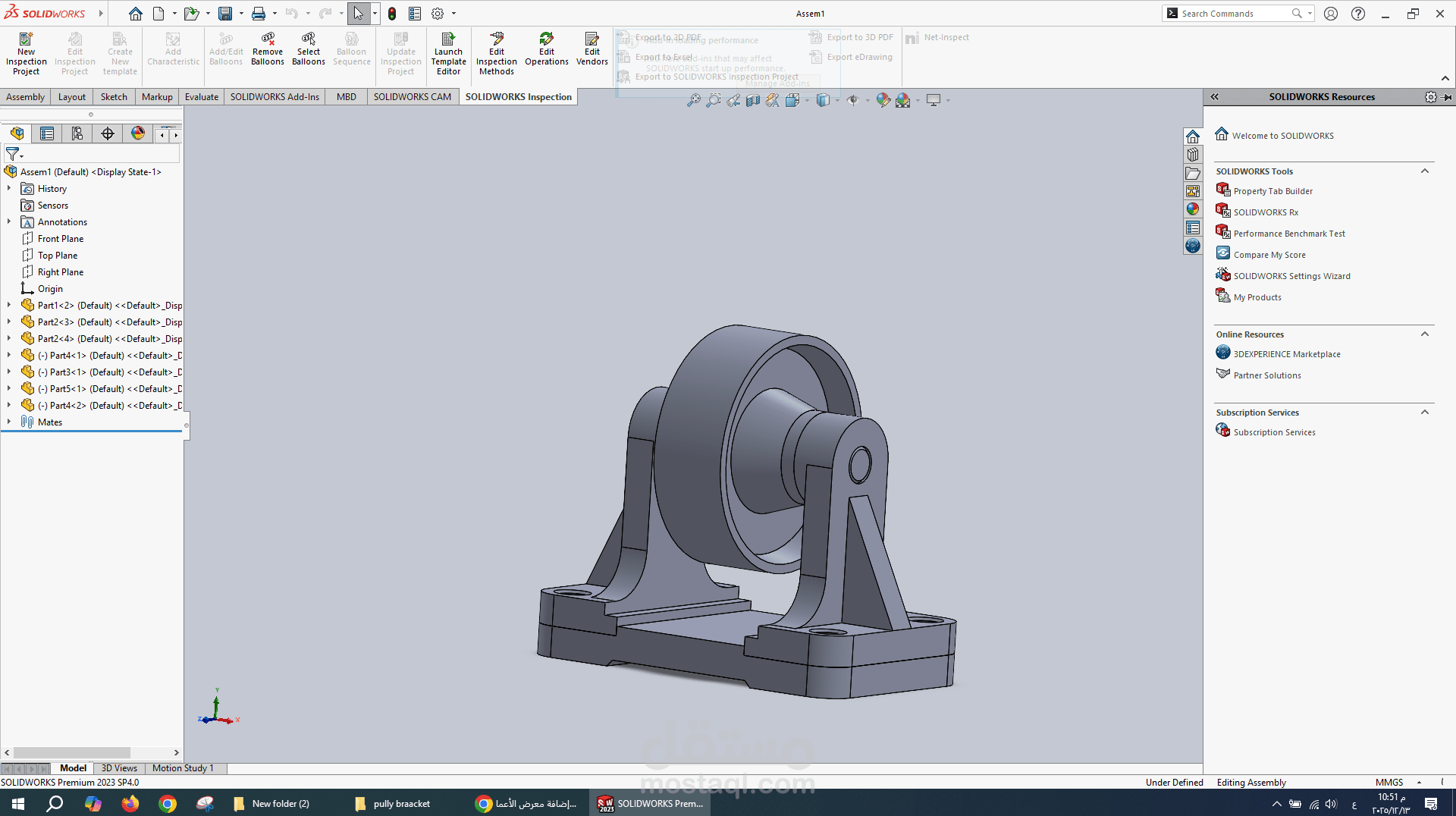1456x816 pixels.
Task: Open Motion Study 1 tab
Action: [183, 768]
